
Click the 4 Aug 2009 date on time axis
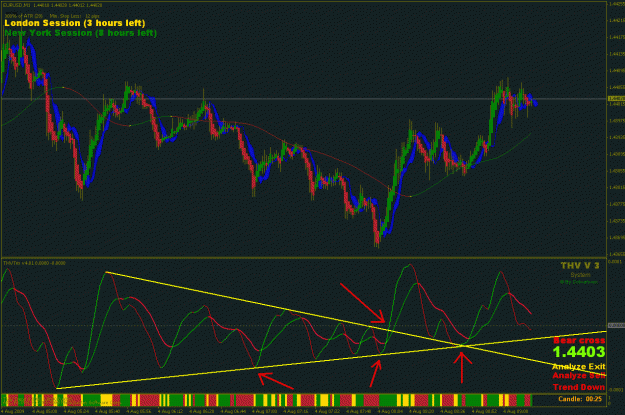coord(13,411)
